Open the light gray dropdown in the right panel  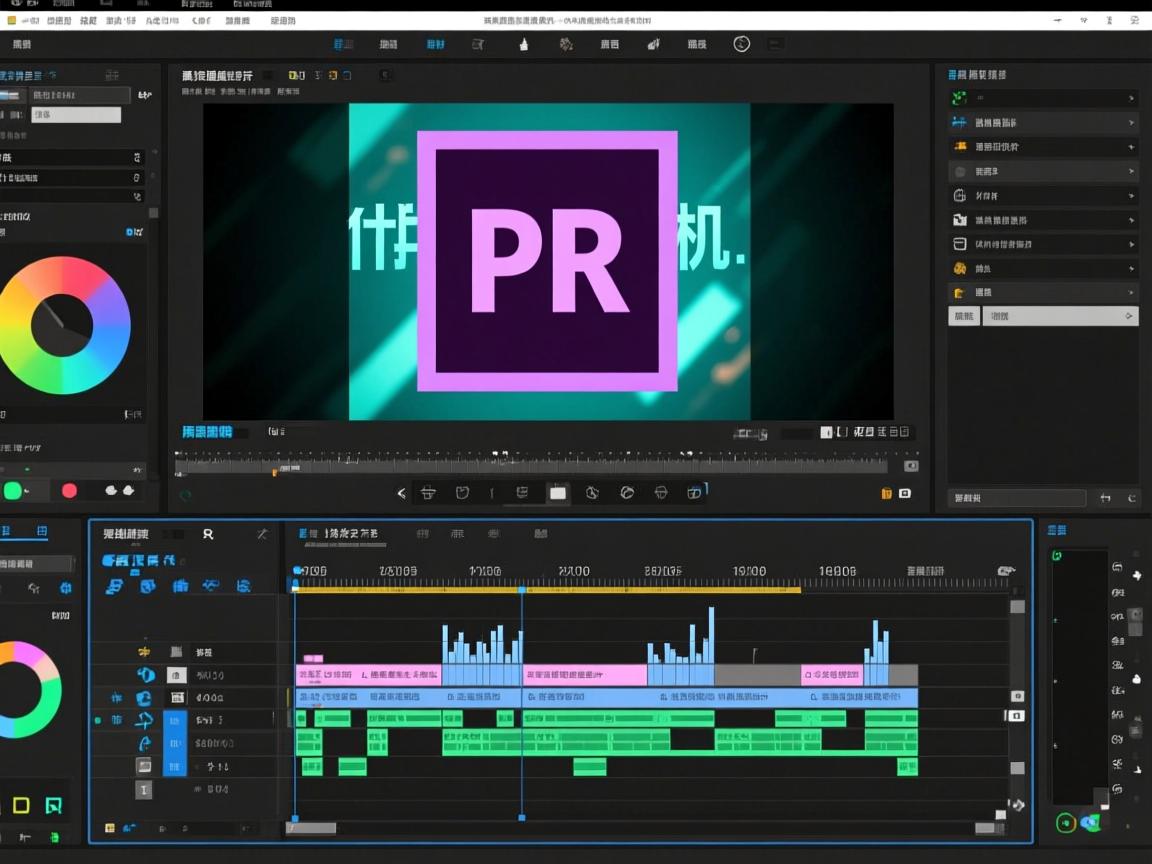(x=1060, y=316)
